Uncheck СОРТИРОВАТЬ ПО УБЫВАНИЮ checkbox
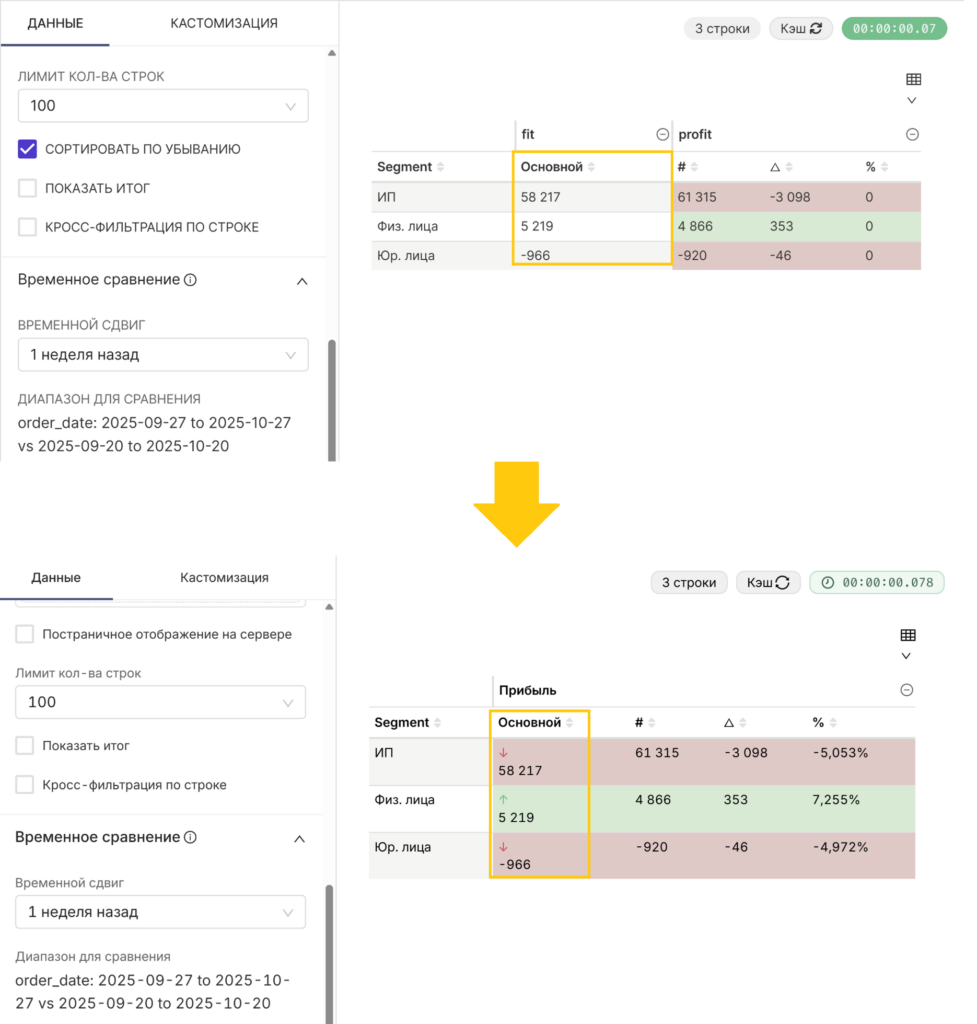Image resolution: width=977 pixels, height=1024 pixels. 27,149
